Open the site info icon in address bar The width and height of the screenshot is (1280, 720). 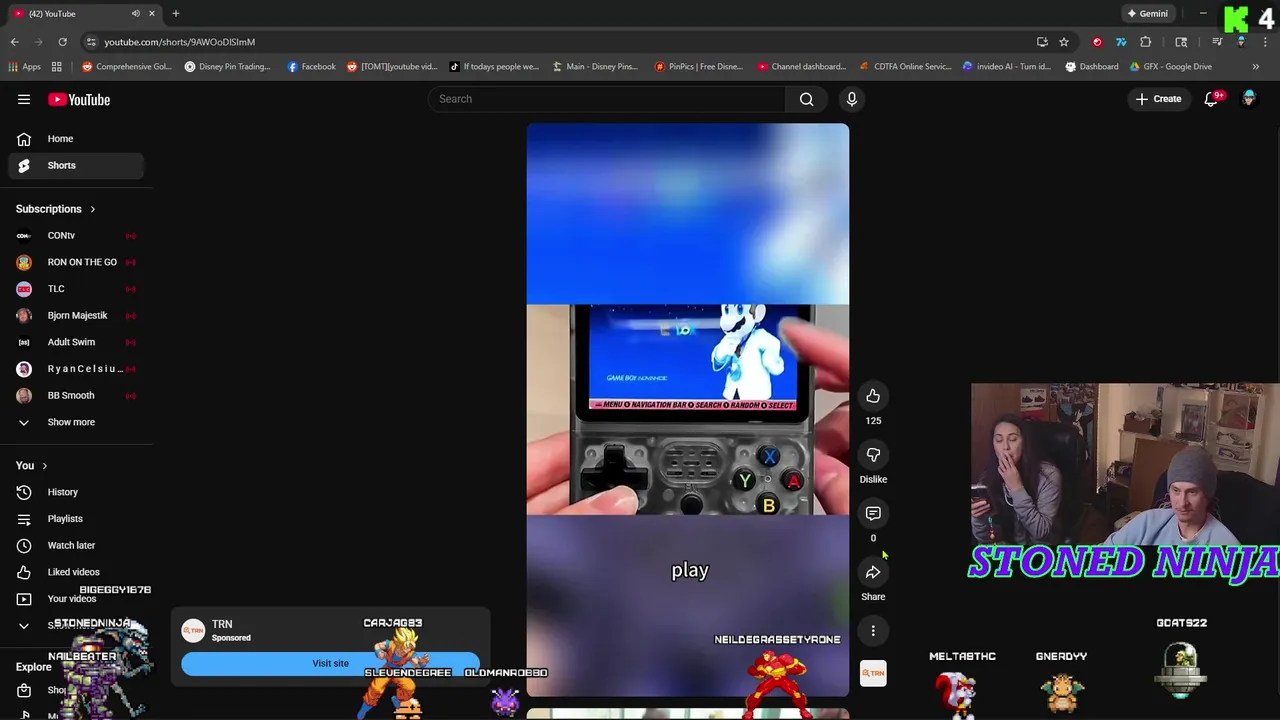(91, 42)
